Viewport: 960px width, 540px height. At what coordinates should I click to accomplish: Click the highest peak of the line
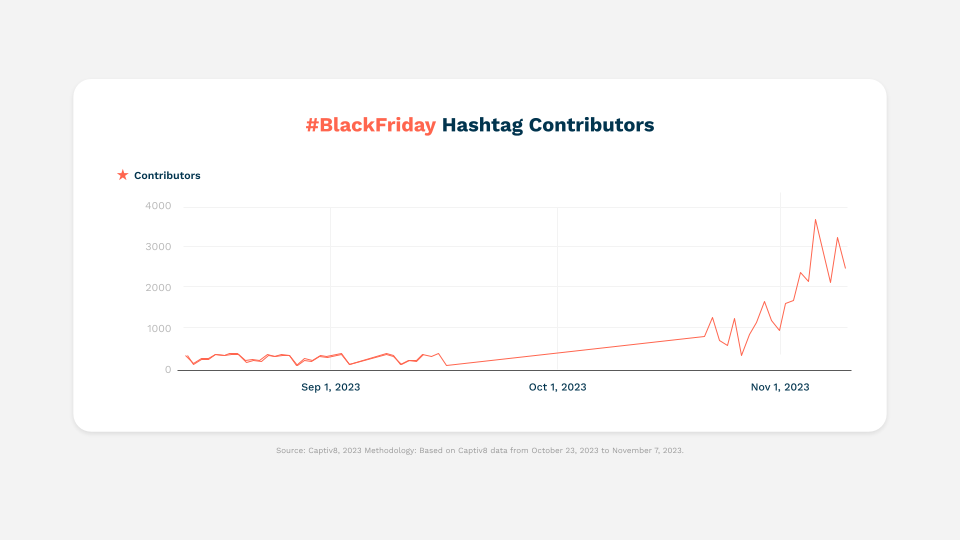tap(816, 220)
